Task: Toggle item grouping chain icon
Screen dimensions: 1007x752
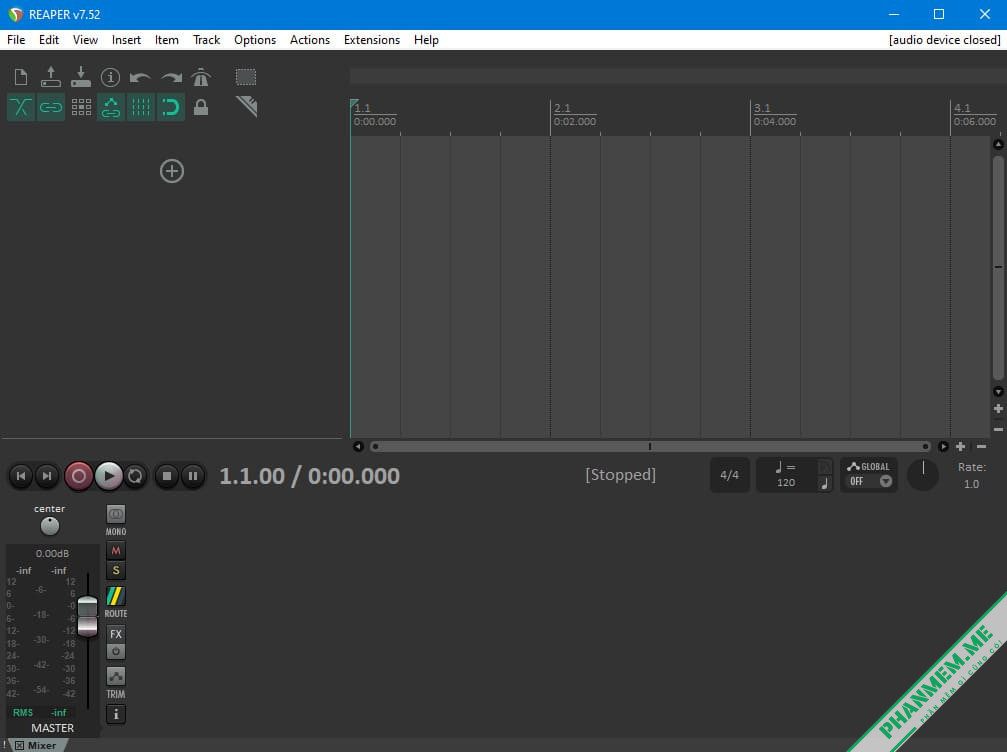Action: coord(51,107)
